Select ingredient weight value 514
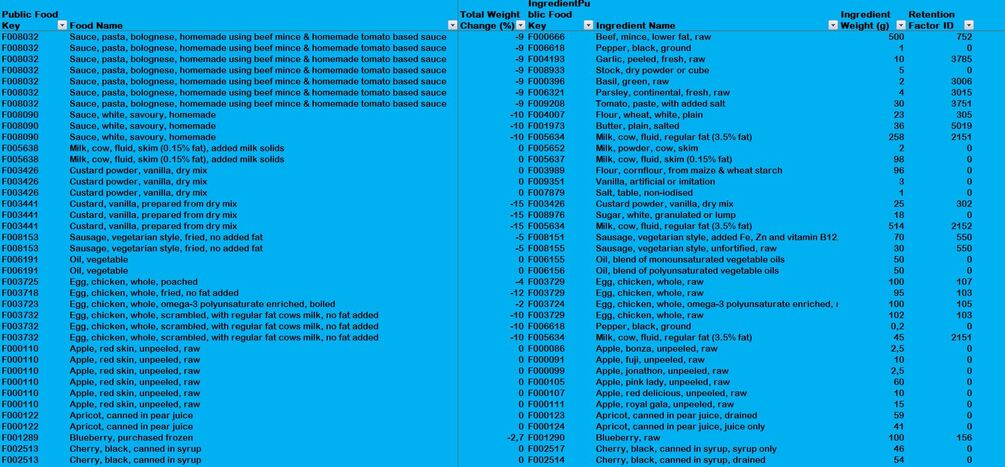This screenshot has width=1005, height=467. 896,226
